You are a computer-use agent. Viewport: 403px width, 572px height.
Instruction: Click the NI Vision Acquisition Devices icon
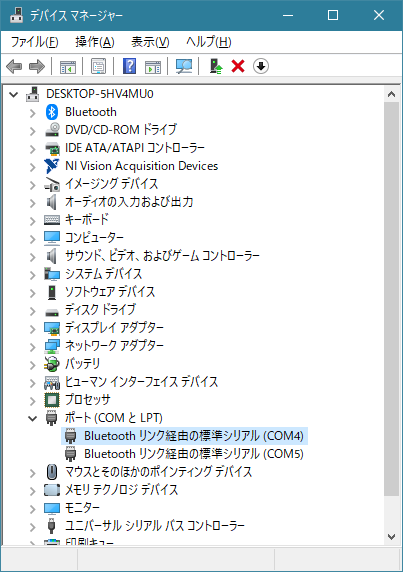52,166
